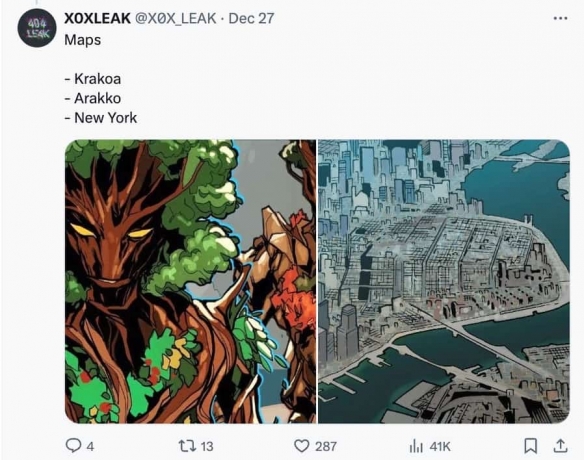View the New York city map image
The width and height of the screenshot is (584, 460).
coord(444,281)
